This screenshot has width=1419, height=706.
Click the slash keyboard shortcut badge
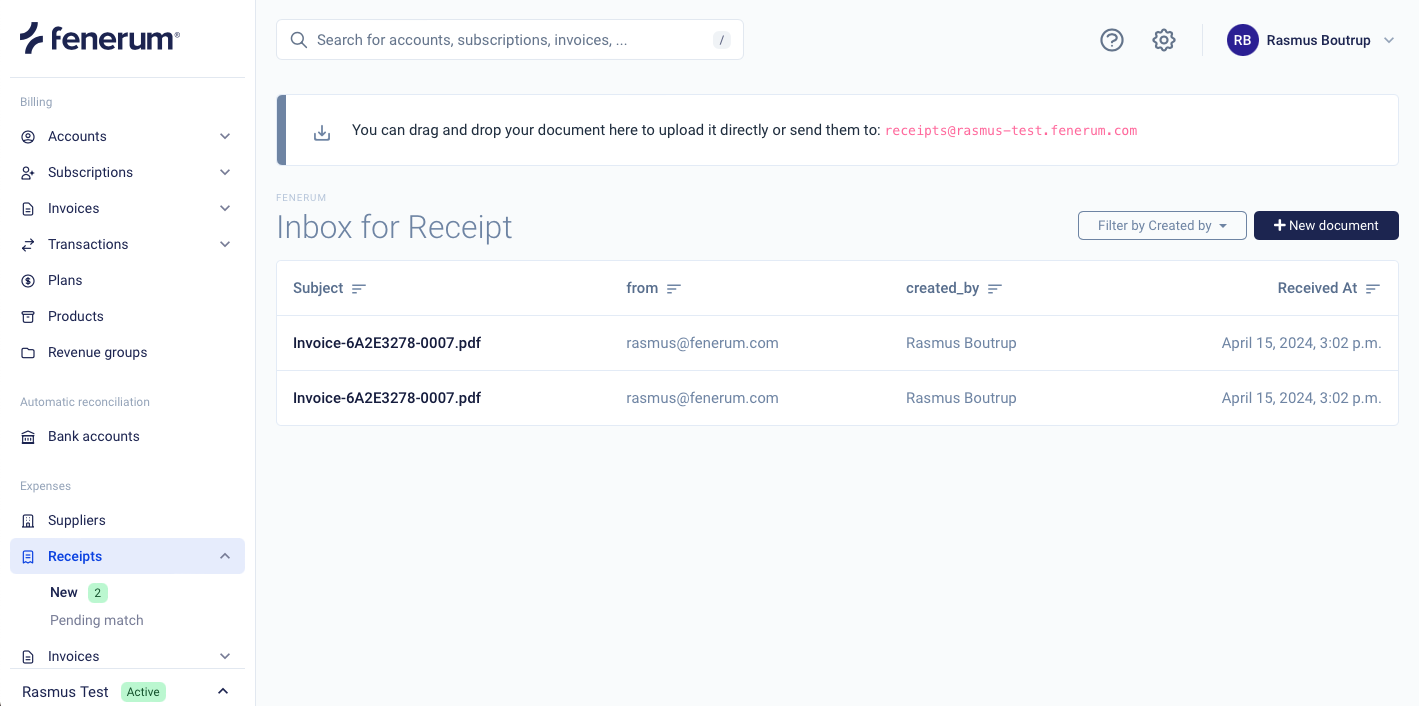click(x=722, y=40)
